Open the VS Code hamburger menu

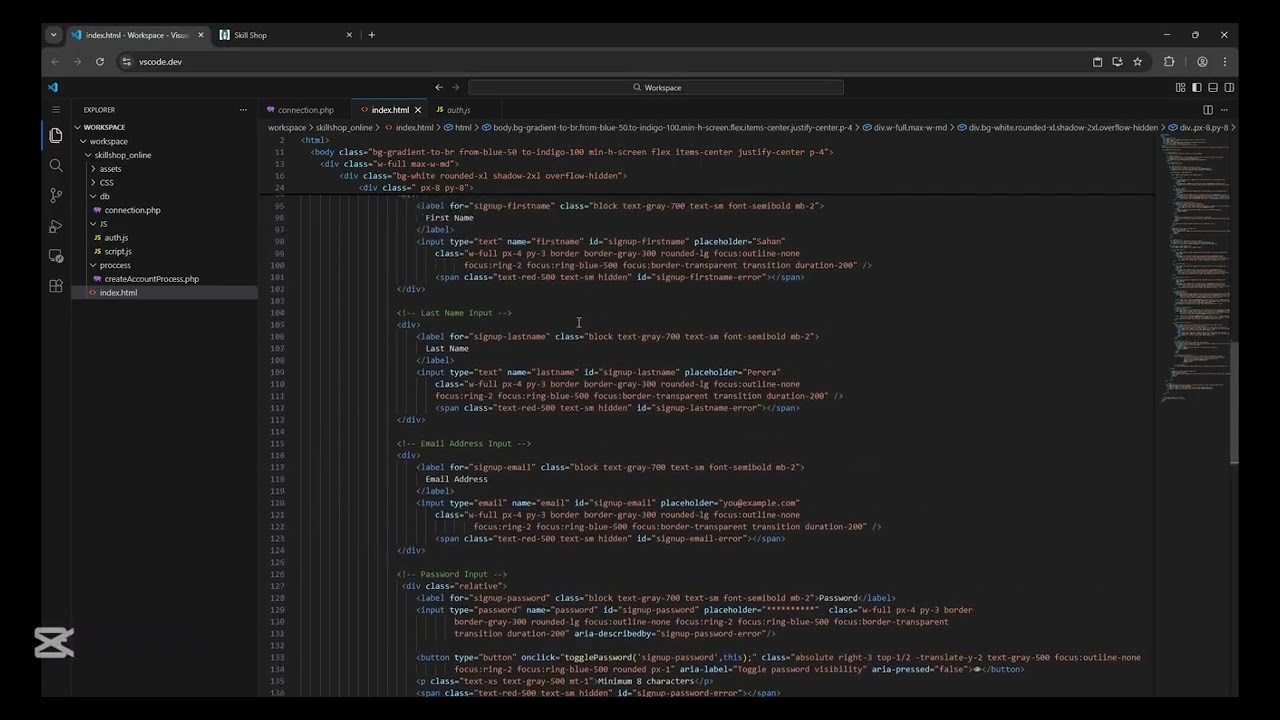pyautogui.click(x=56, y=110)
